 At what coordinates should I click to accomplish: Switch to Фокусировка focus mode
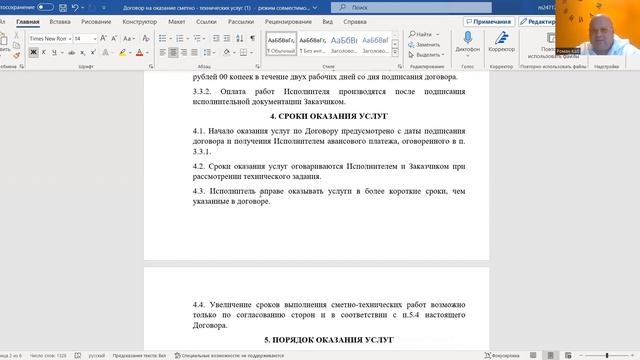[502, 356]
